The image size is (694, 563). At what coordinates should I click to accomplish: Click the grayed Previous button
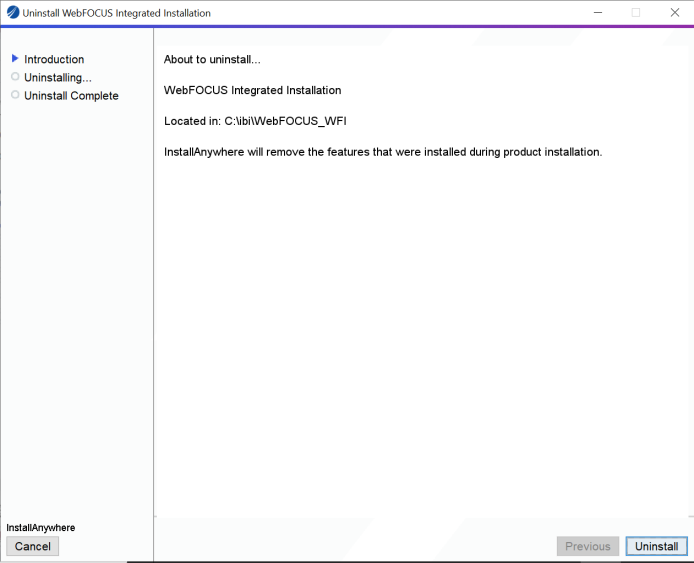click(587, 546)
